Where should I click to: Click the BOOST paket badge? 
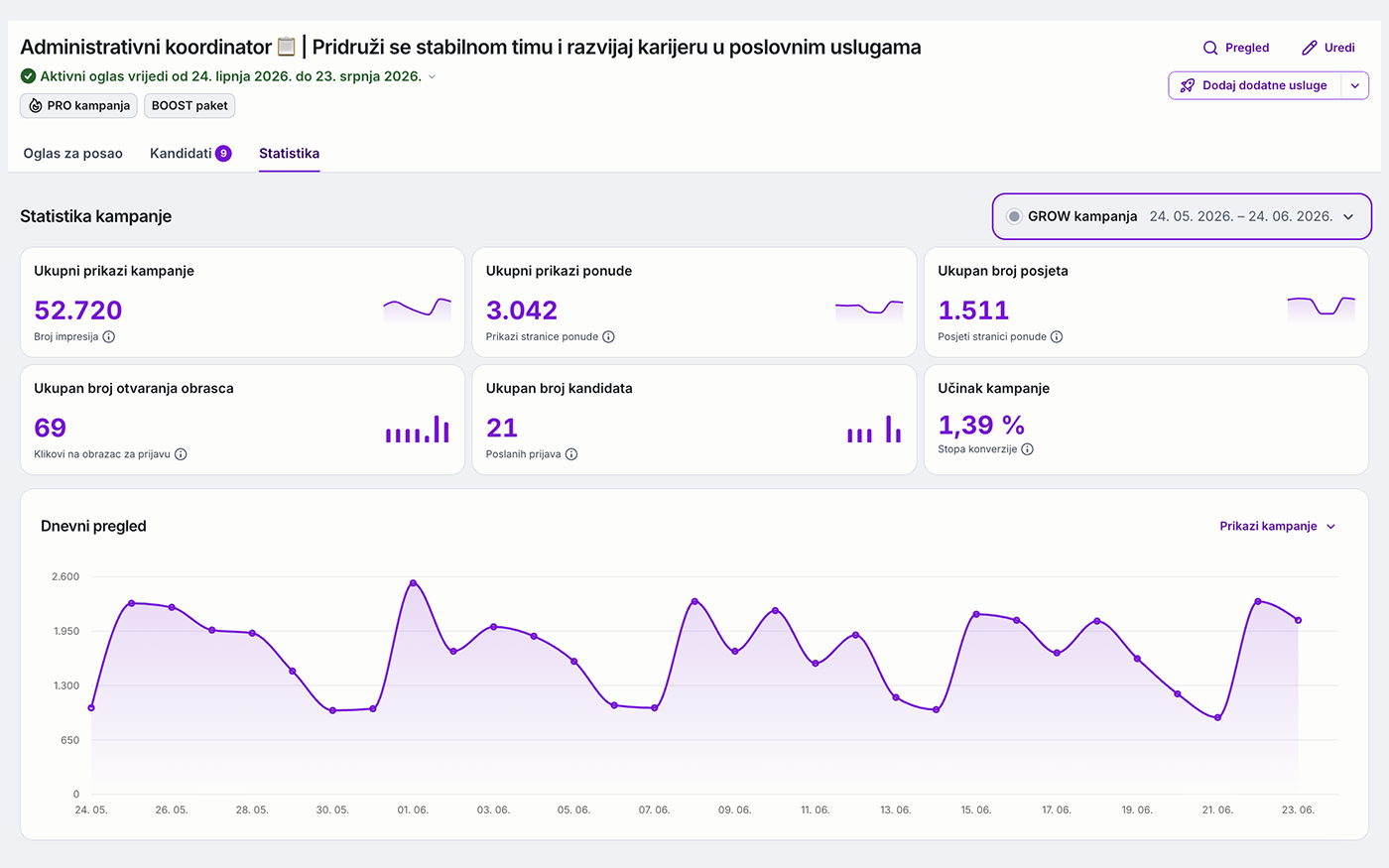[189, 105]
